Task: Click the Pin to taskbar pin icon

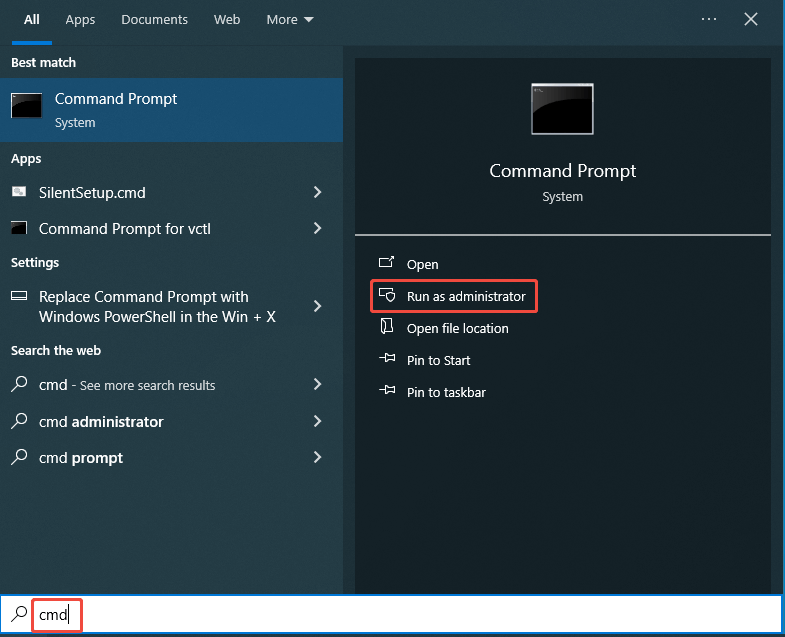Action: 387,390
